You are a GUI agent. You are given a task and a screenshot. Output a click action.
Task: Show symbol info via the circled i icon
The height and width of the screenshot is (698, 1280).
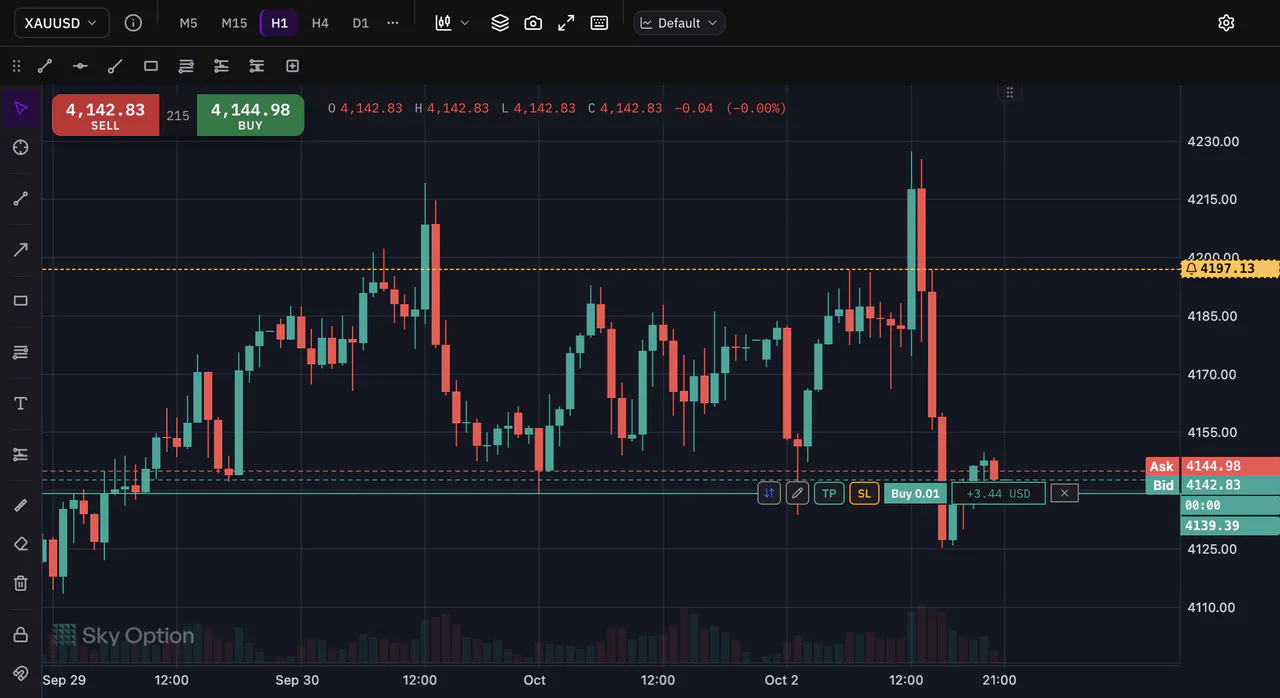(133, 22)
